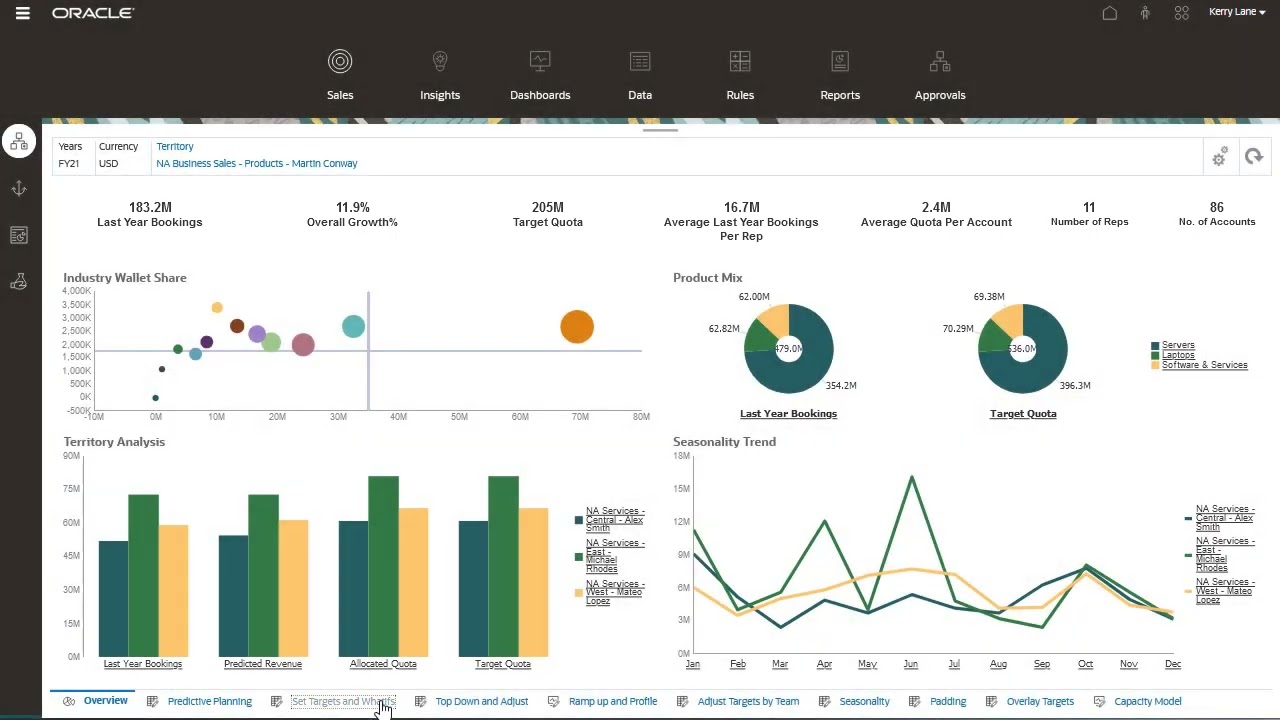Viewport: 1280px width, 720px height.
Task: Switch to Overview tab
Action: tap(105, 701)
